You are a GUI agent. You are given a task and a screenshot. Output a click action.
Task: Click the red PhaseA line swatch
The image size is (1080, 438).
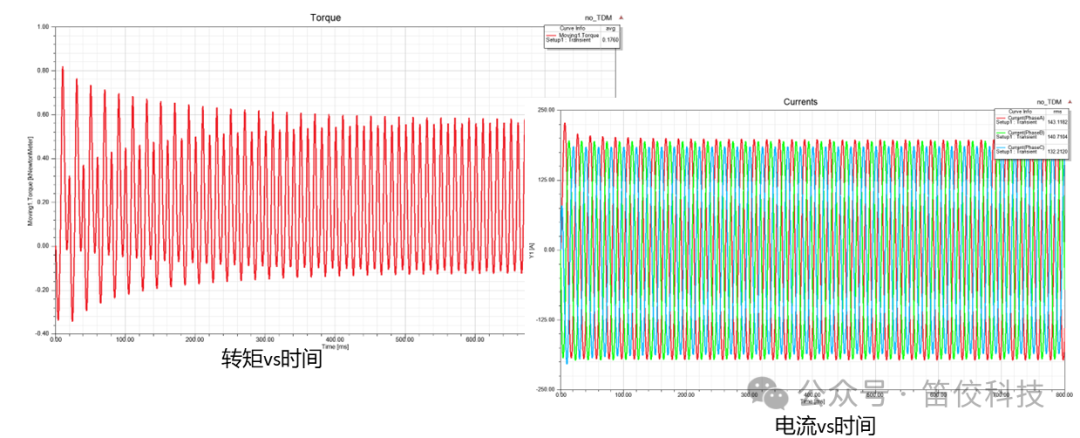click(1001, 118)
